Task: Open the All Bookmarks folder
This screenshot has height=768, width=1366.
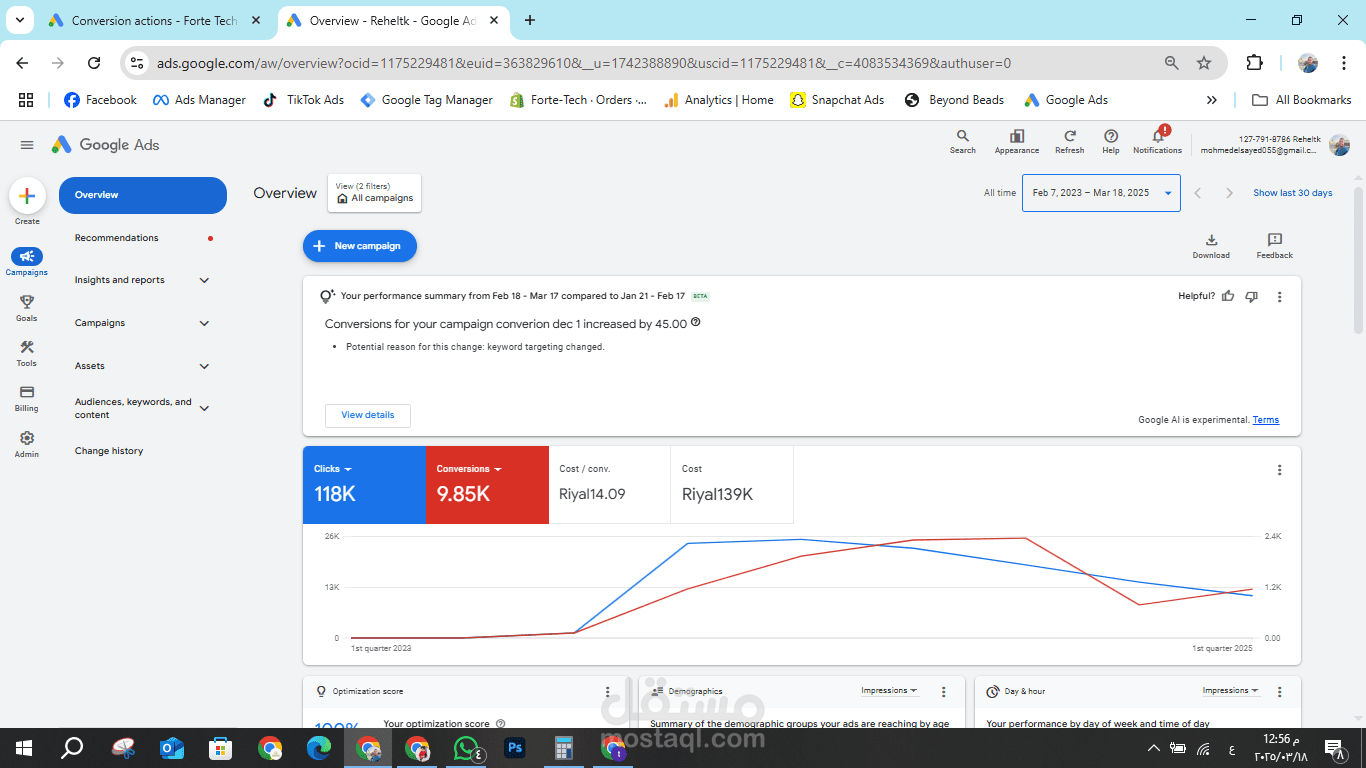Action: click(x=1301, y=100)
